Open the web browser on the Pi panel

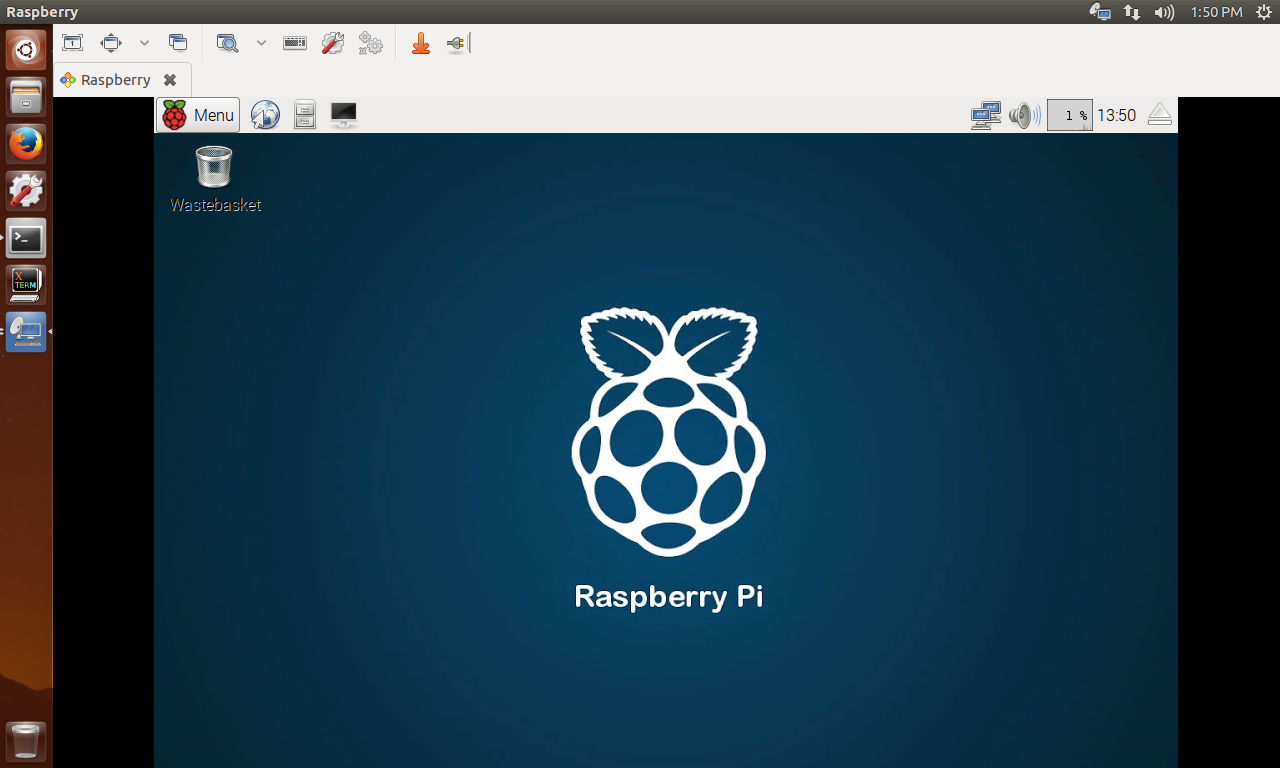pos(265,114)
